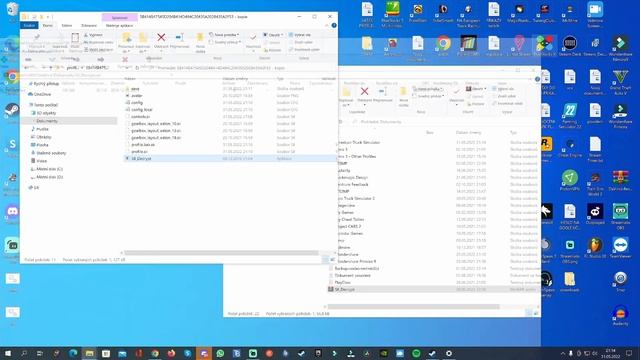Click the Spravovat contextual tab
This screenshot has height=360, width=640.
120,18
